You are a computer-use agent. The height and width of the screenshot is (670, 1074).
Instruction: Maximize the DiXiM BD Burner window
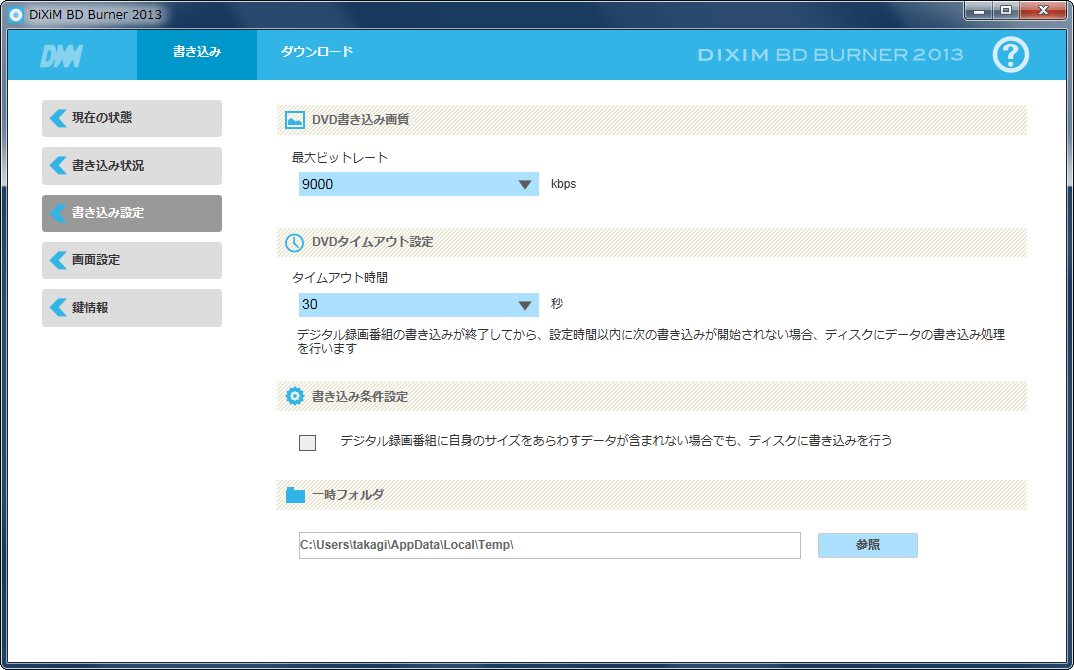pos(1006,10)
